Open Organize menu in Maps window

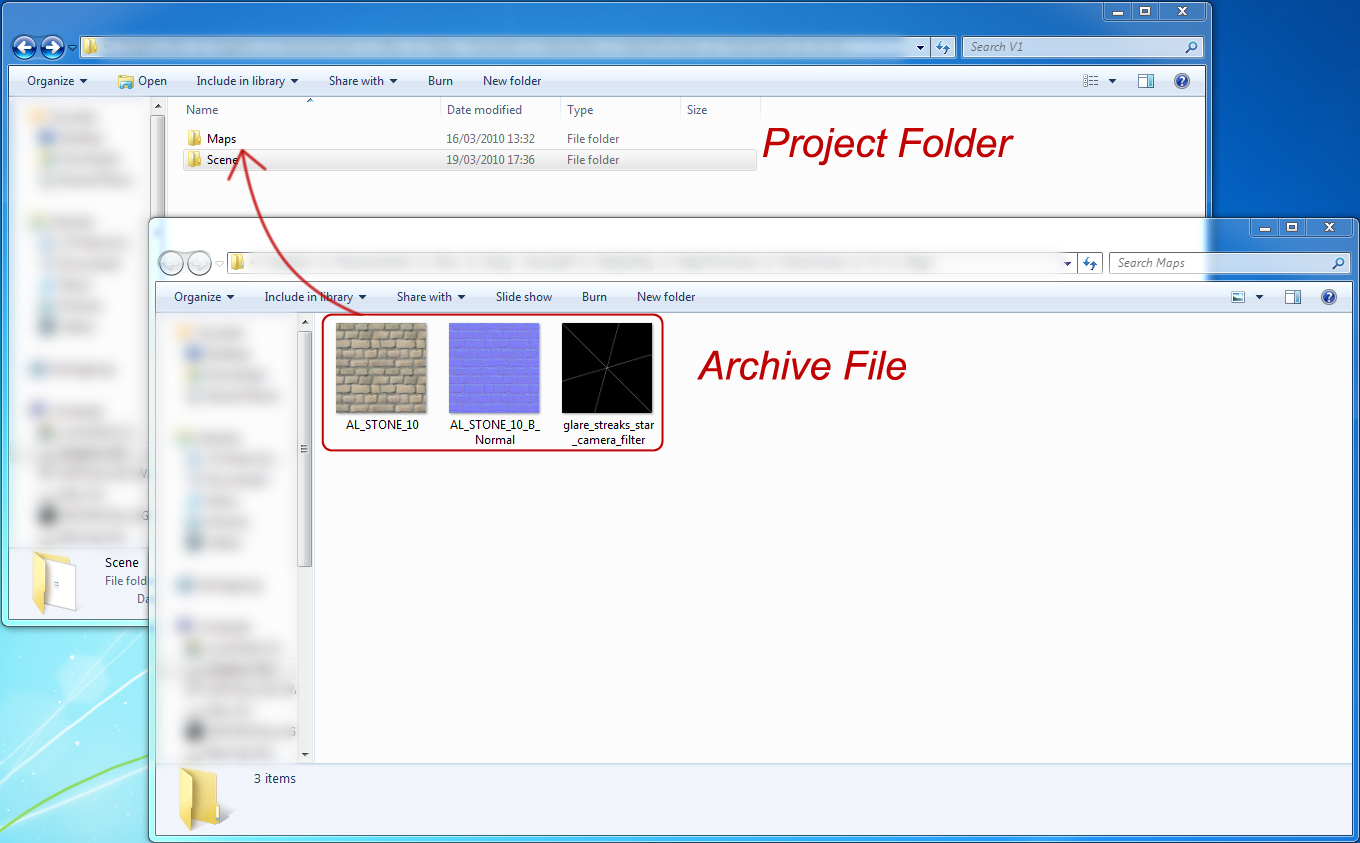204,297
